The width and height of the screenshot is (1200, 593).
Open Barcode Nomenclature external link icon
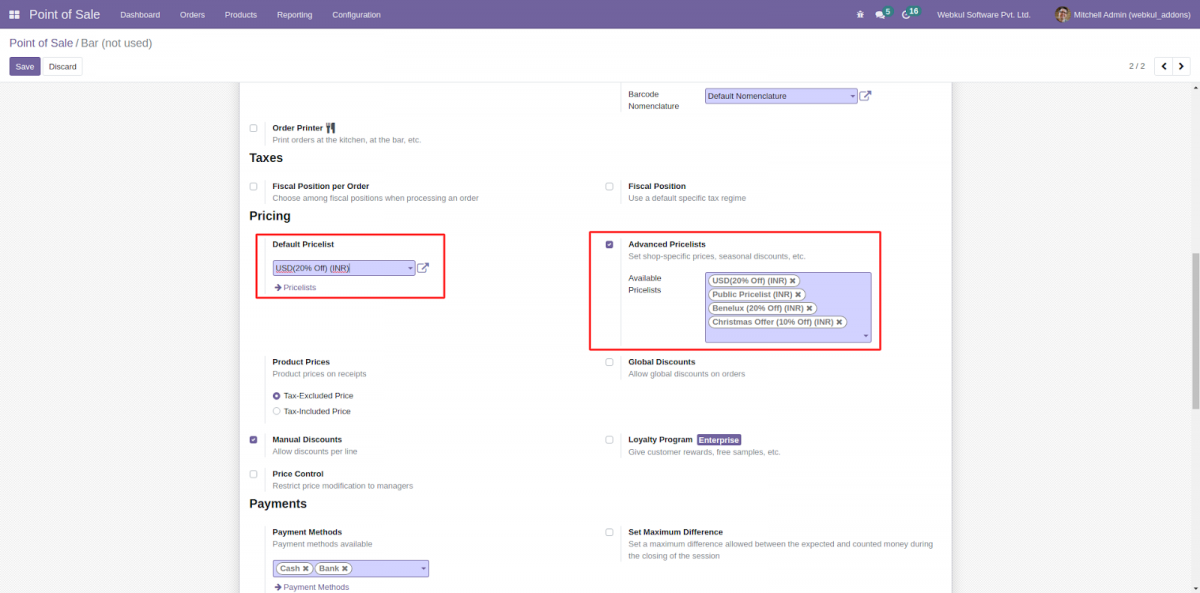click(865, 96)
